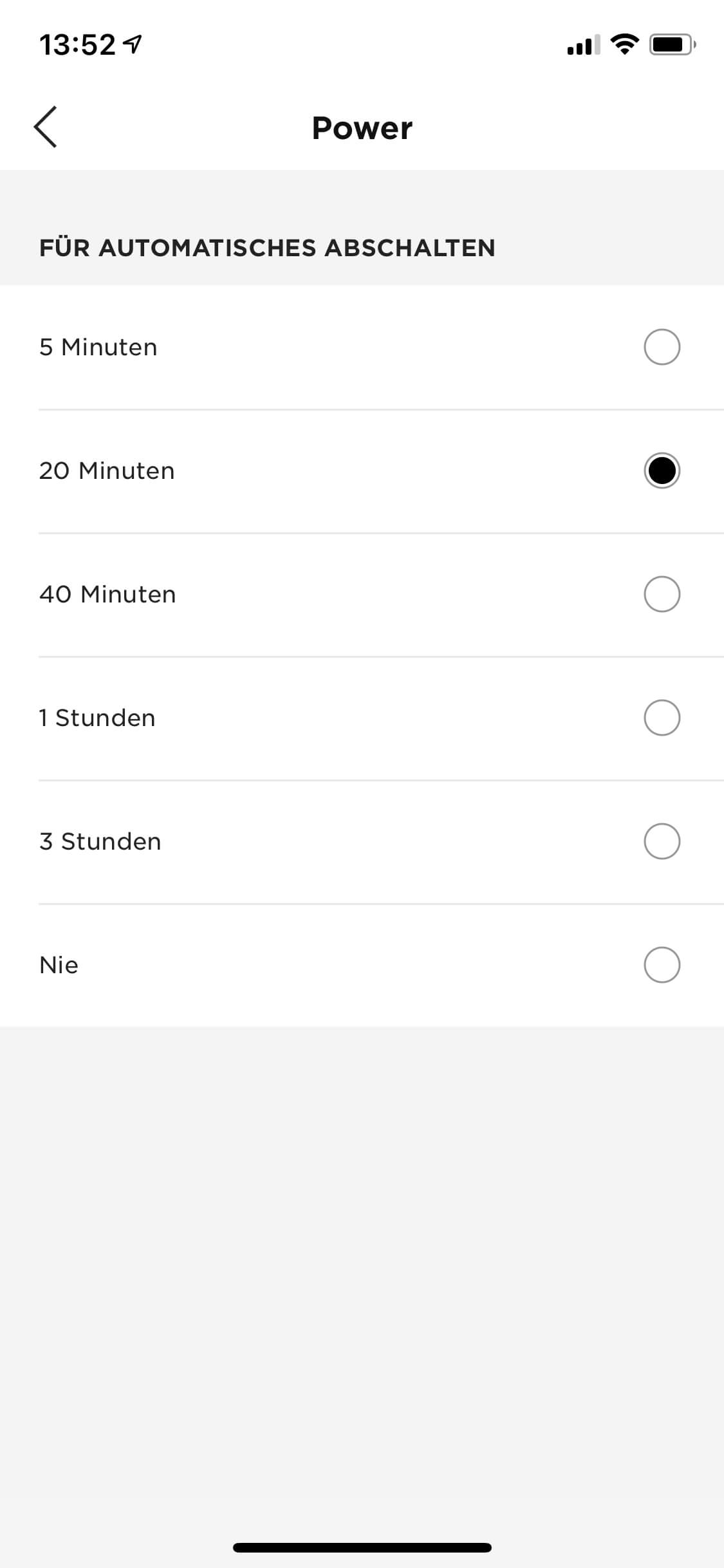Tap the "1 Stunden" text label
The image size is (724, 1568).
(97, 718)
